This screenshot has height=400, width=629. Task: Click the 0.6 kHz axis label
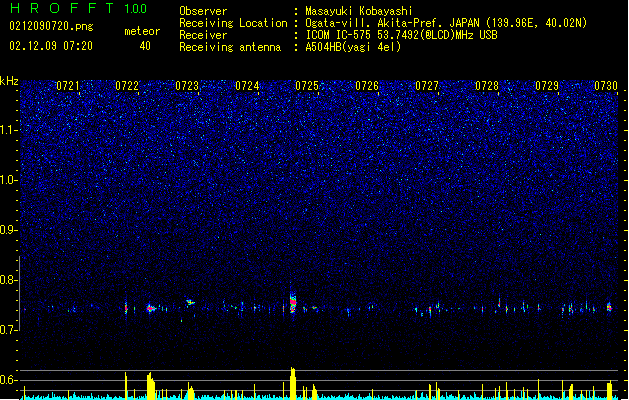coord(9,380)
